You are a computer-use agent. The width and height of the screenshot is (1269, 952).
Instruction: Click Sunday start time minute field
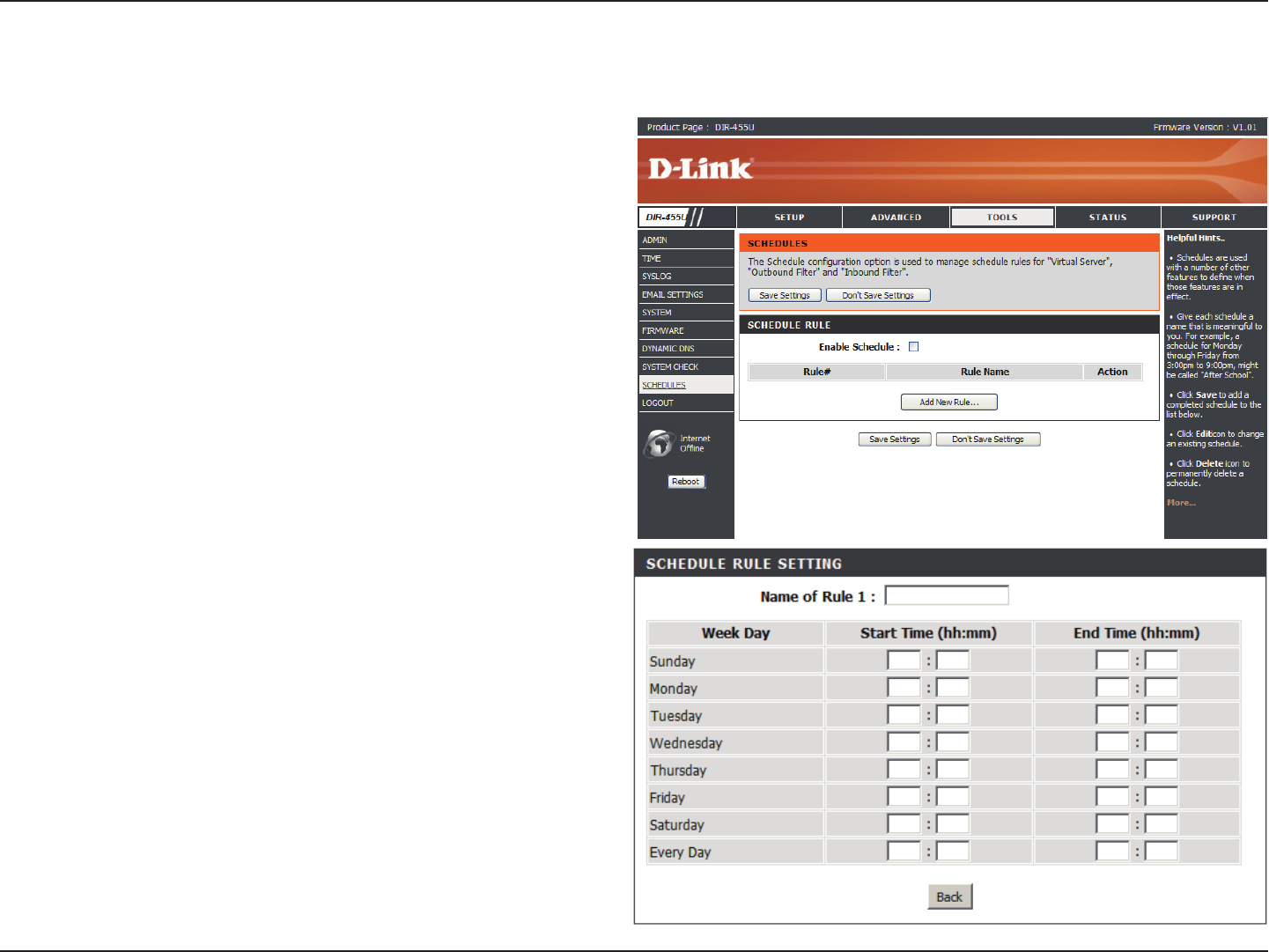953,660
